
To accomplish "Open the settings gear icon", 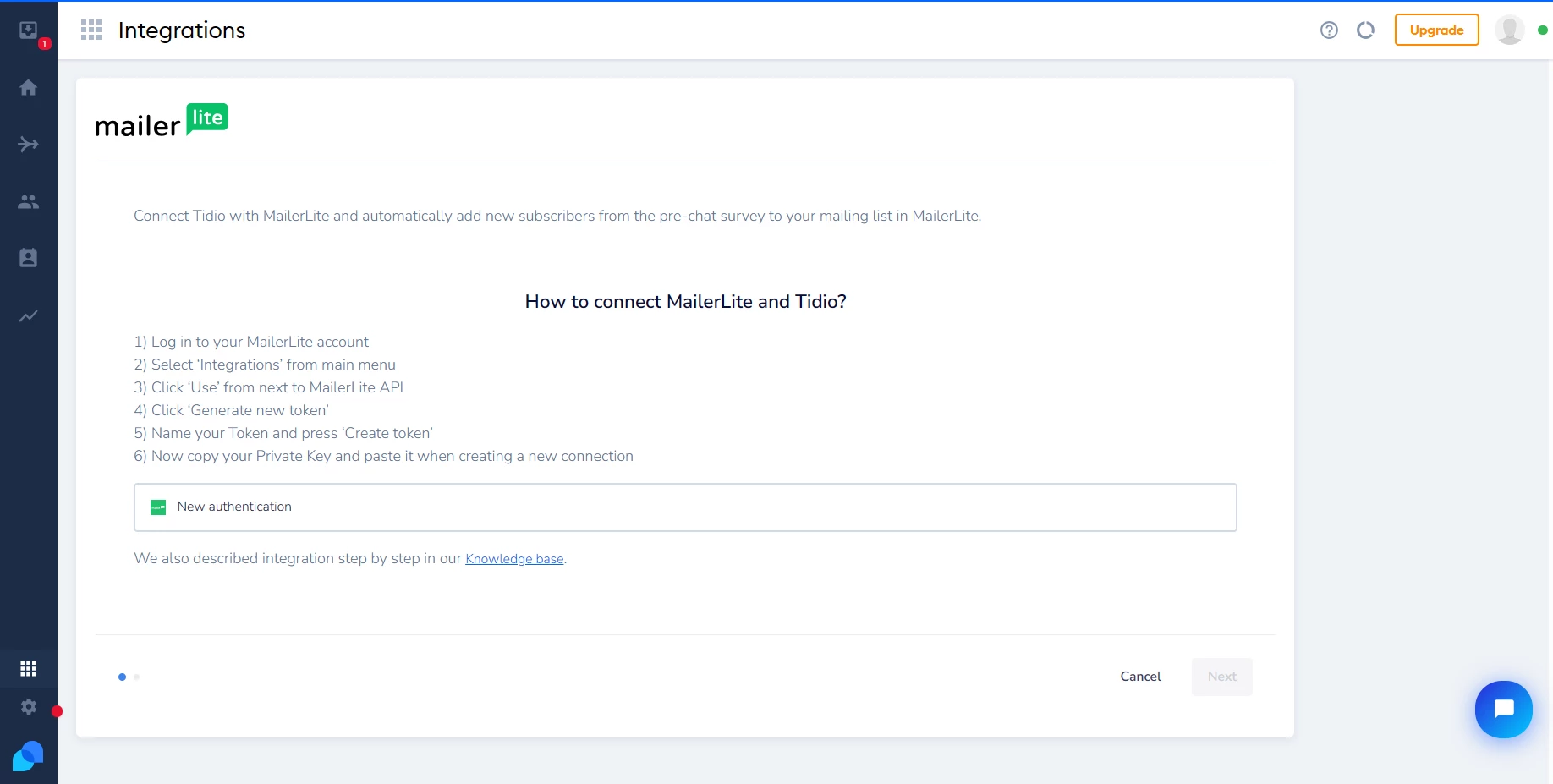I will click(29, 707).
